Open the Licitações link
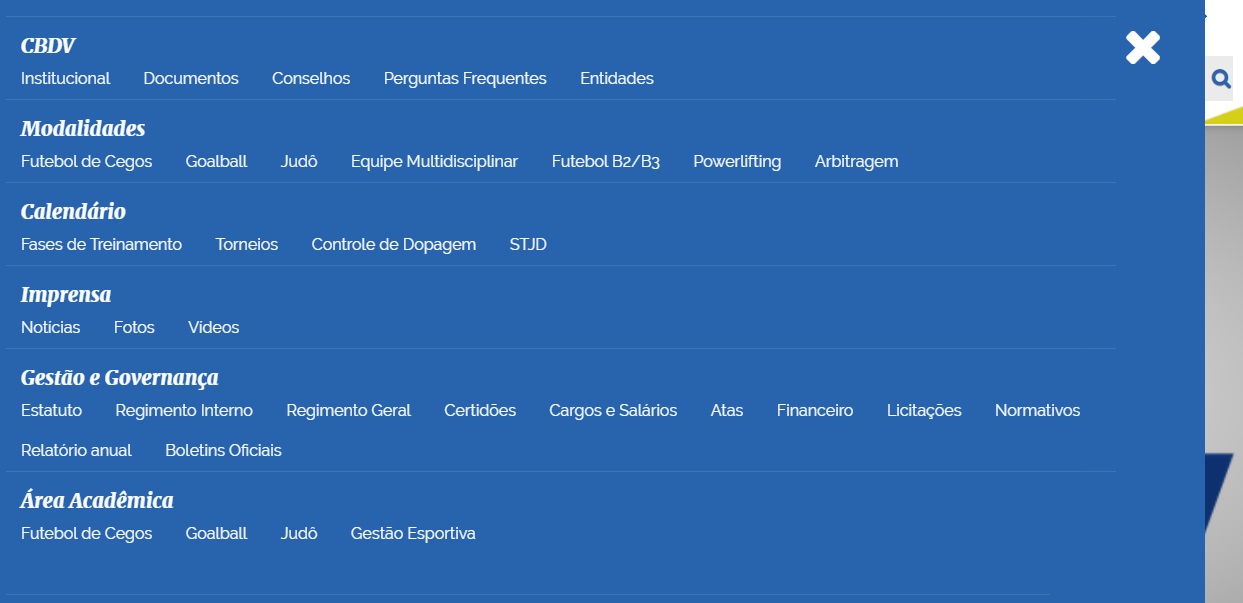1243x603 pixels. coord(924,410)
